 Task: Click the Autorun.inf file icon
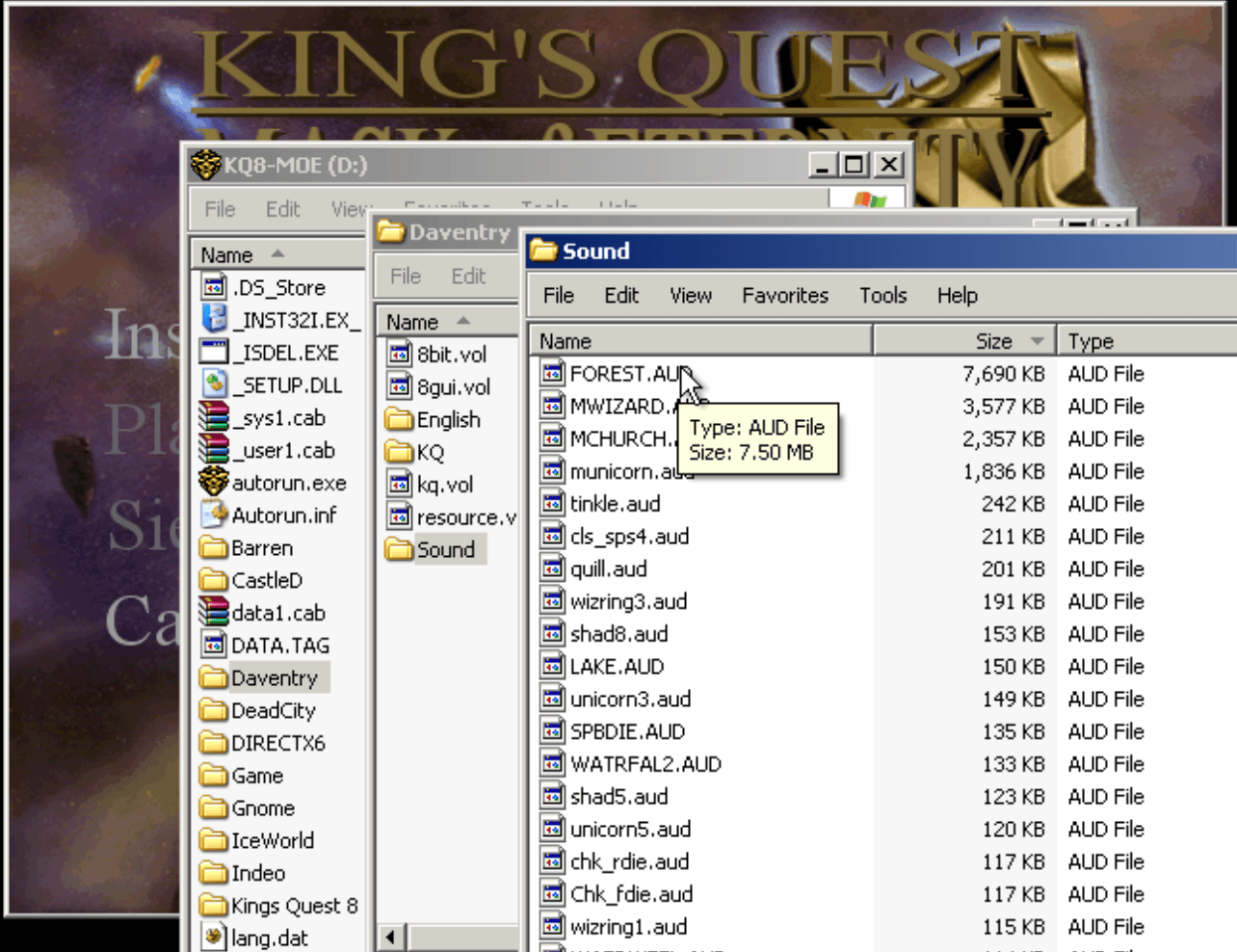(214, 515)
